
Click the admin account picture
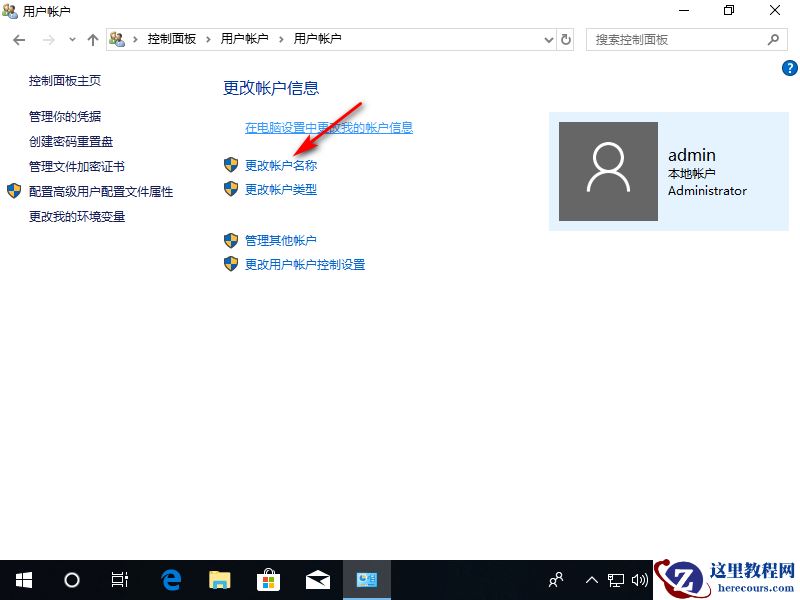pos(608,171)
